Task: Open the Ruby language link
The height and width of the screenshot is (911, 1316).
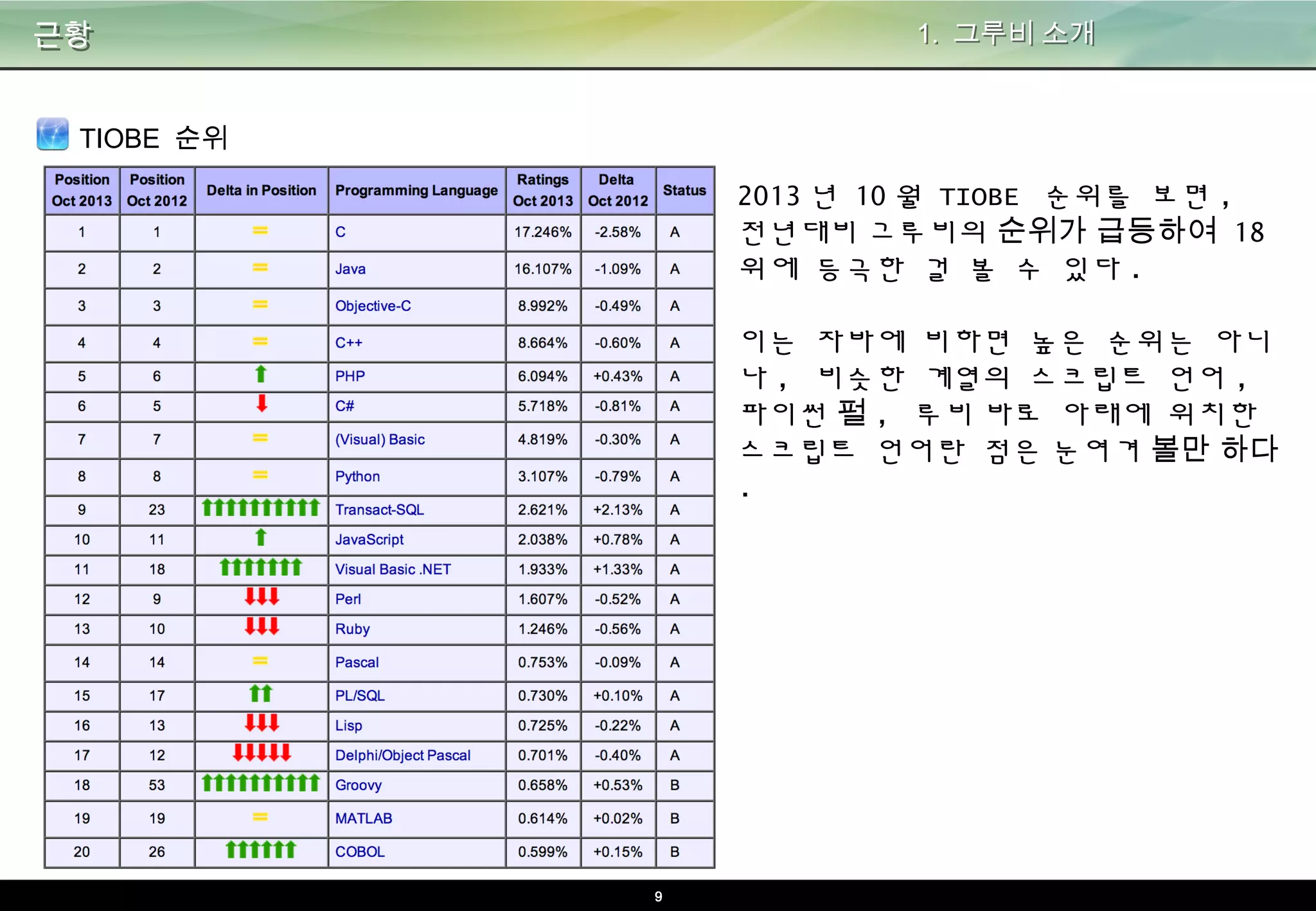Action: pos(353,629)
